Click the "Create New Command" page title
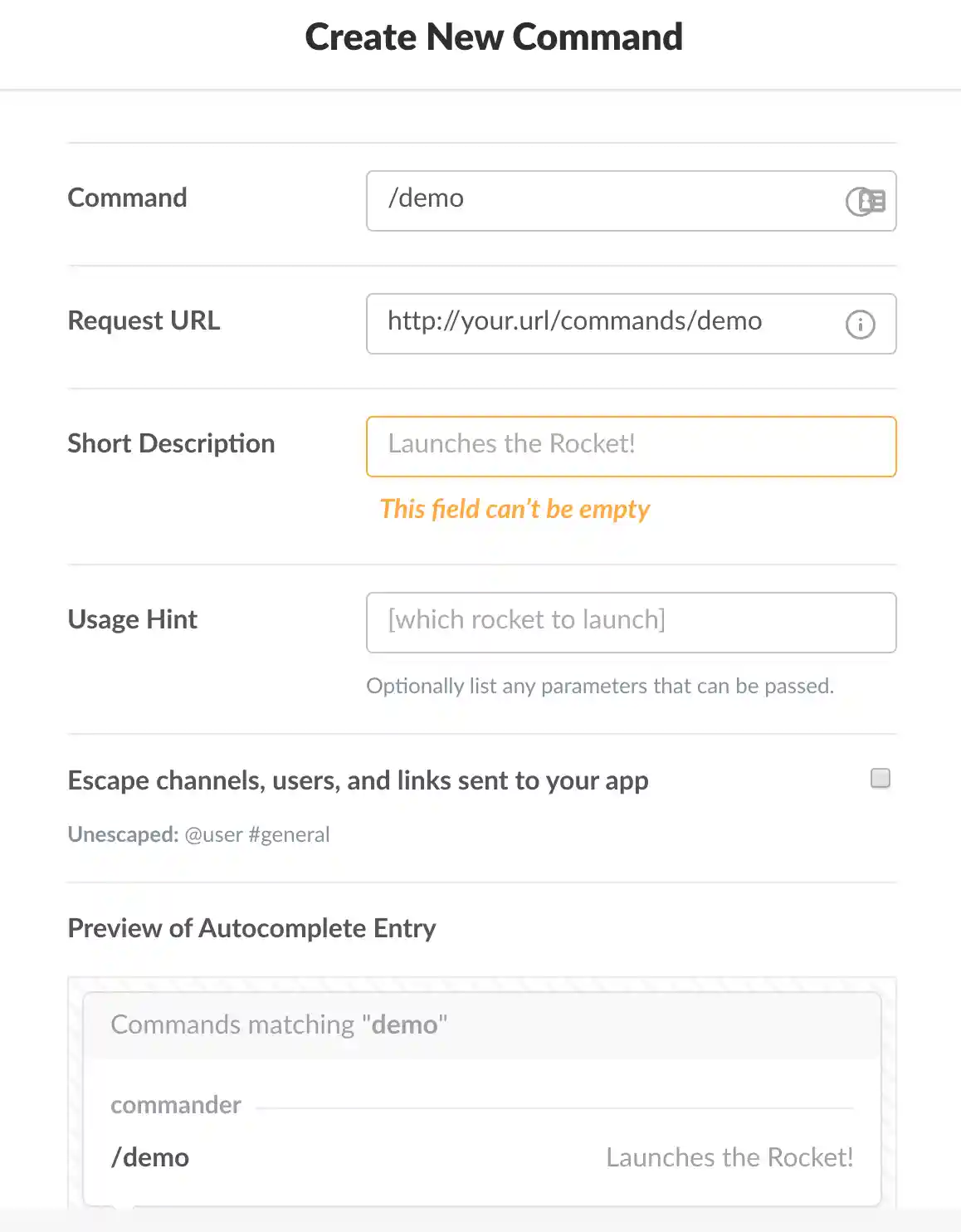The height and width of the screenshot is (1232, 961). [494, 37]
